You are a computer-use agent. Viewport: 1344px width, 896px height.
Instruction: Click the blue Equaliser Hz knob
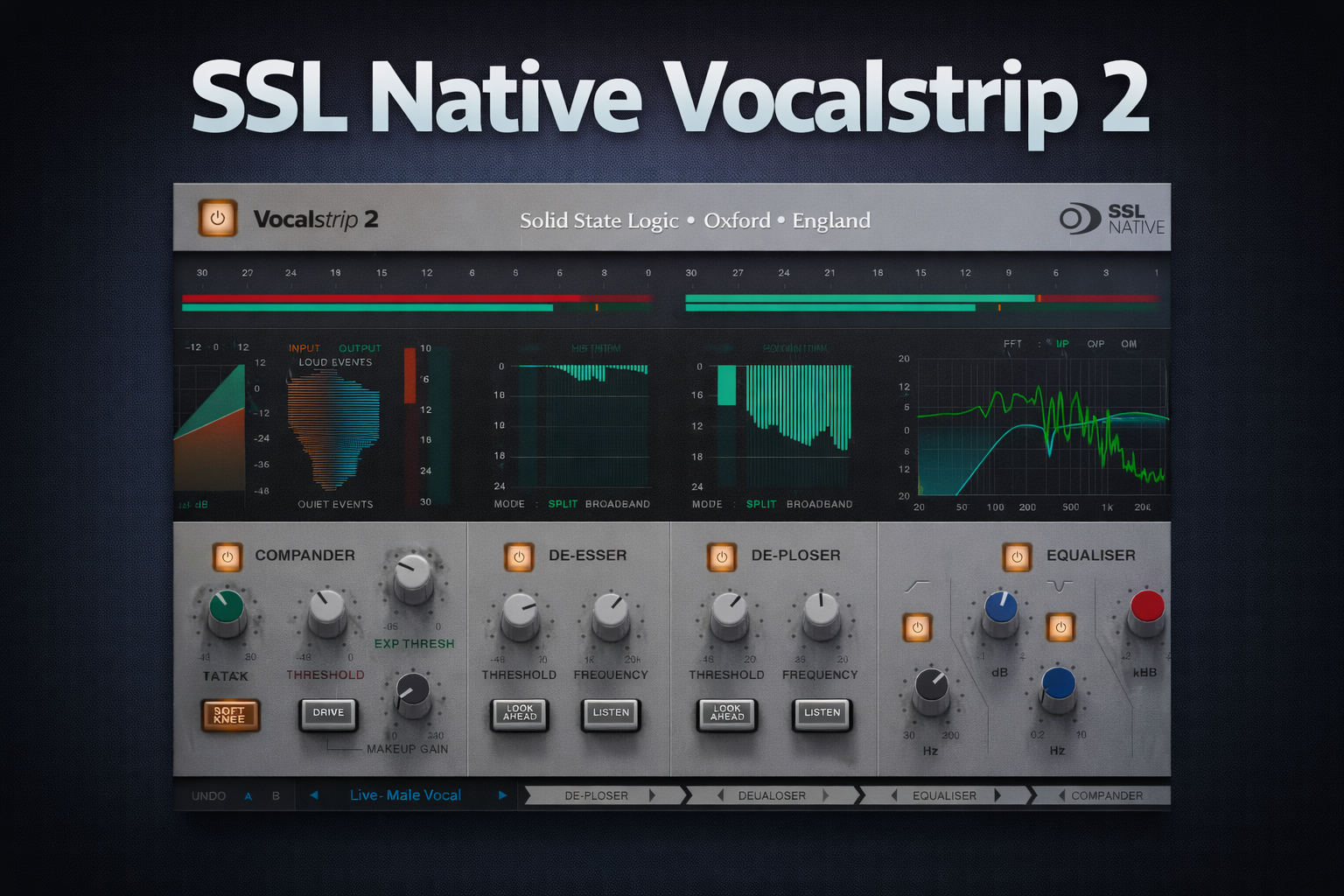coord(1058,688)
